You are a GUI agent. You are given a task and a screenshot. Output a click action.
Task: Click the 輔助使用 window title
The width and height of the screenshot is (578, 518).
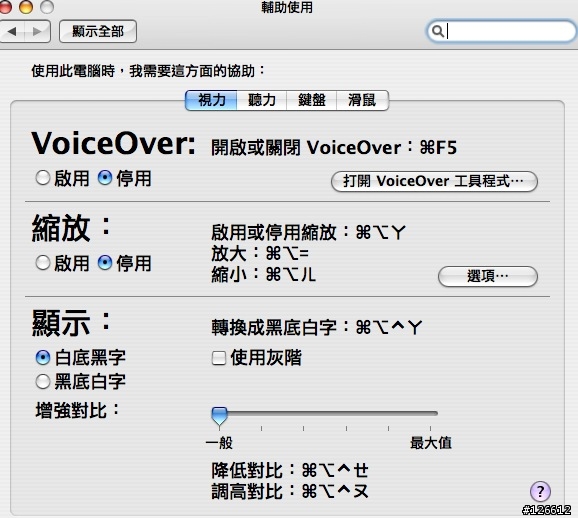pos(287,7)
